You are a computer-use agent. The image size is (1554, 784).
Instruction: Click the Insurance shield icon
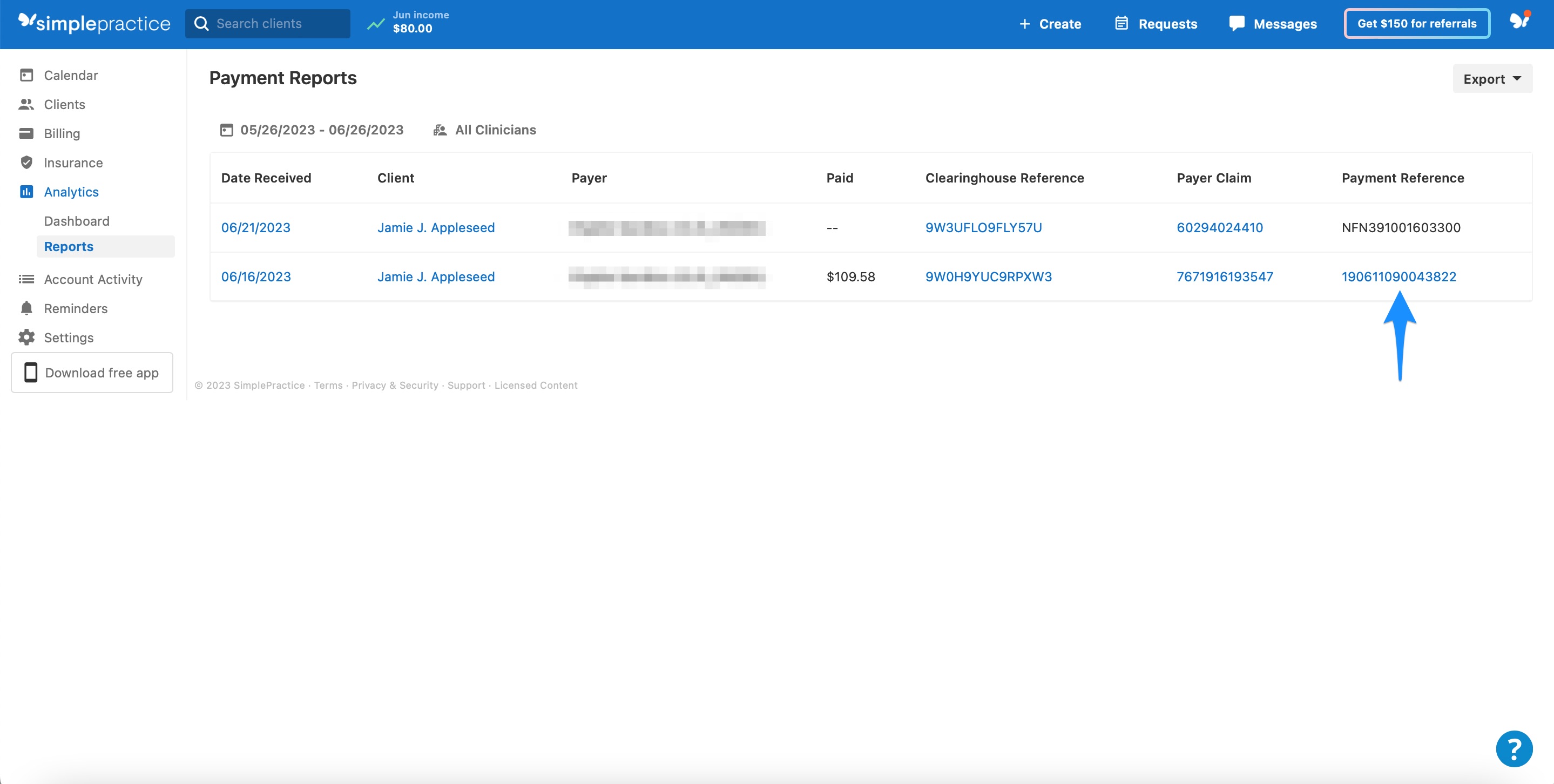pyautogui.click(x=26, y=162)
